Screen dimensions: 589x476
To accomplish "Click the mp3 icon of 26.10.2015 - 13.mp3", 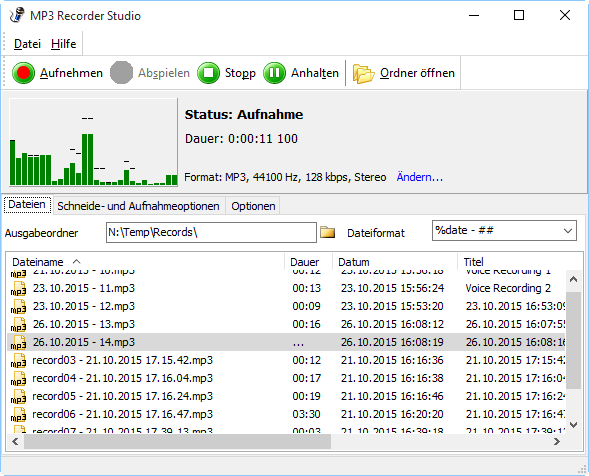I will coord(18,325).
